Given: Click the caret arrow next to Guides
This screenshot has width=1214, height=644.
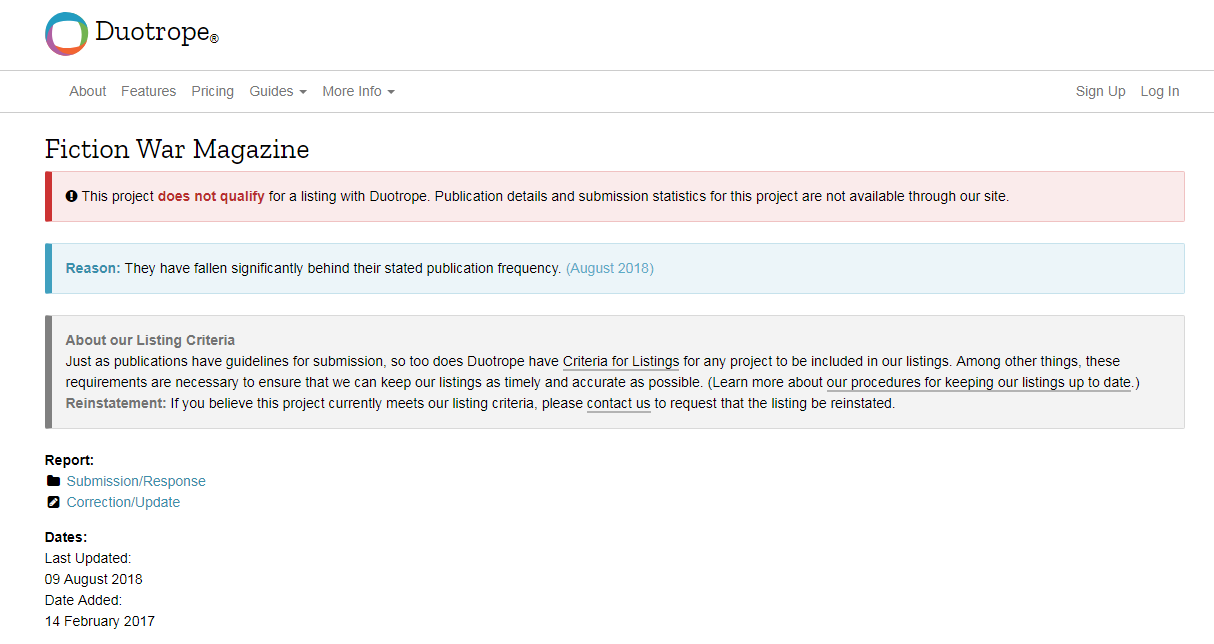Looking at the screenshot, I should [x=303, y=92].
